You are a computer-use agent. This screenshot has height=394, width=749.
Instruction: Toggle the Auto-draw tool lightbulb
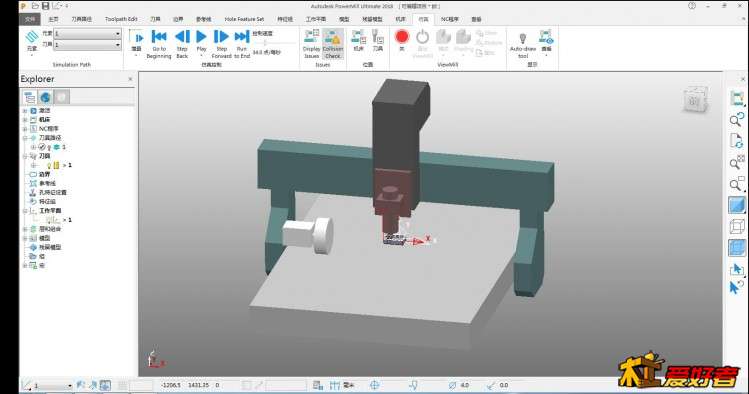tap(523, 38)
